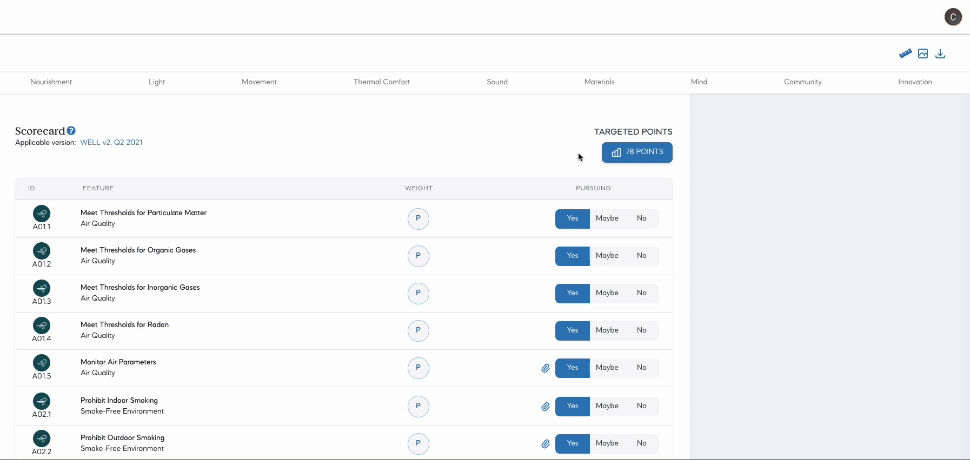Switch to the Nourishment tab

click(51, 82)
